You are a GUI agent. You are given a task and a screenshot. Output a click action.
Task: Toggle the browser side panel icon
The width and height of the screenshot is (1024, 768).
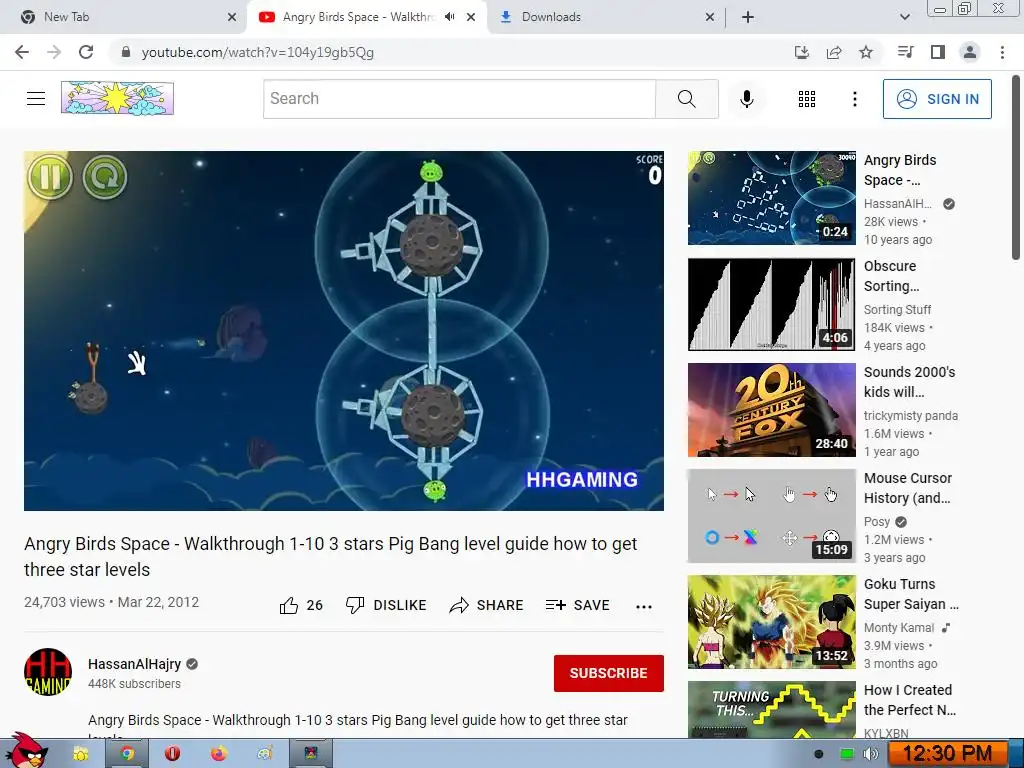coord(938,52)
